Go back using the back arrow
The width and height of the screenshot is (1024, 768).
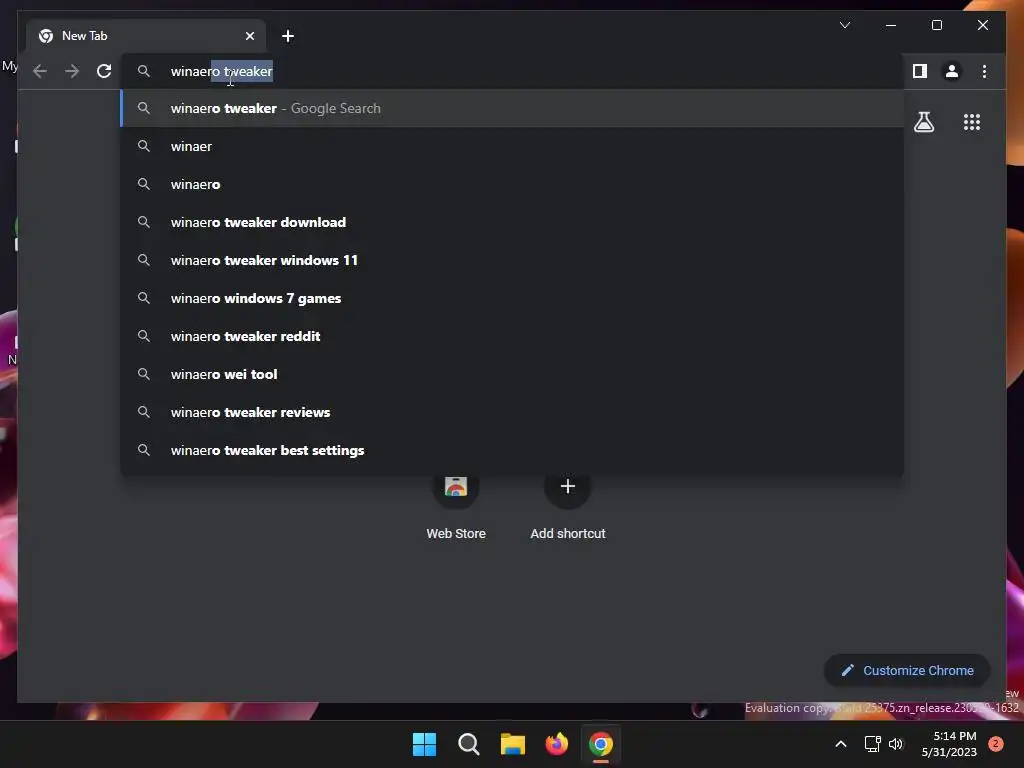[40, 71]
